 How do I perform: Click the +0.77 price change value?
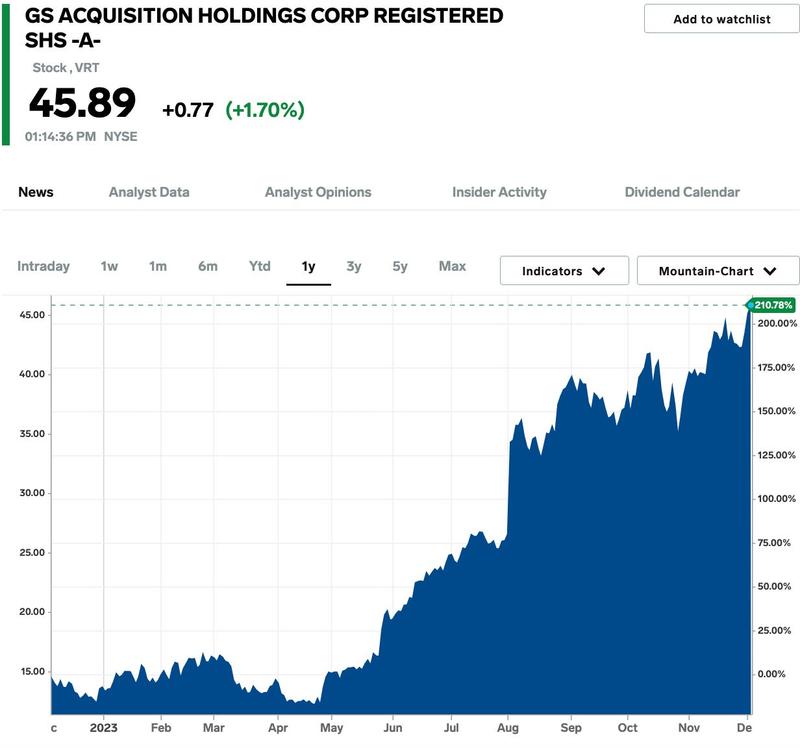(x=188, y=110)
